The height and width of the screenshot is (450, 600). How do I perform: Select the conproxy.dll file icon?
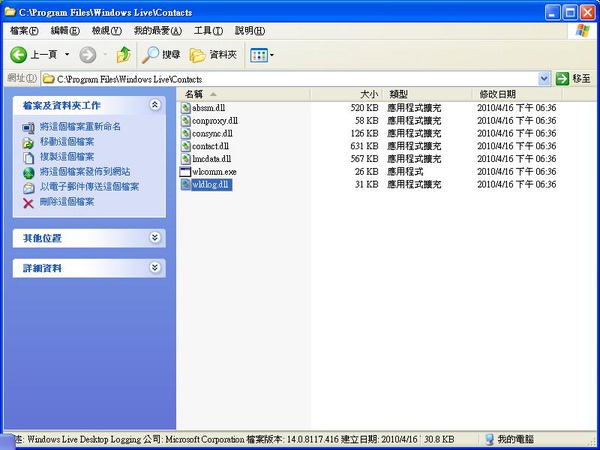(x=186, y=121)
